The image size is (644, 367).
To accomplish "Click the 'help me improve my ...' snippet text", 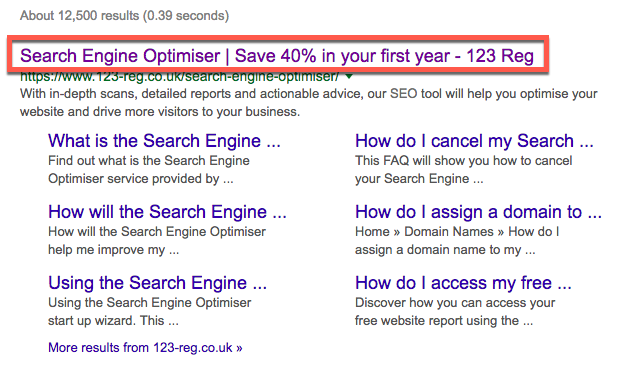I will 113,250.
